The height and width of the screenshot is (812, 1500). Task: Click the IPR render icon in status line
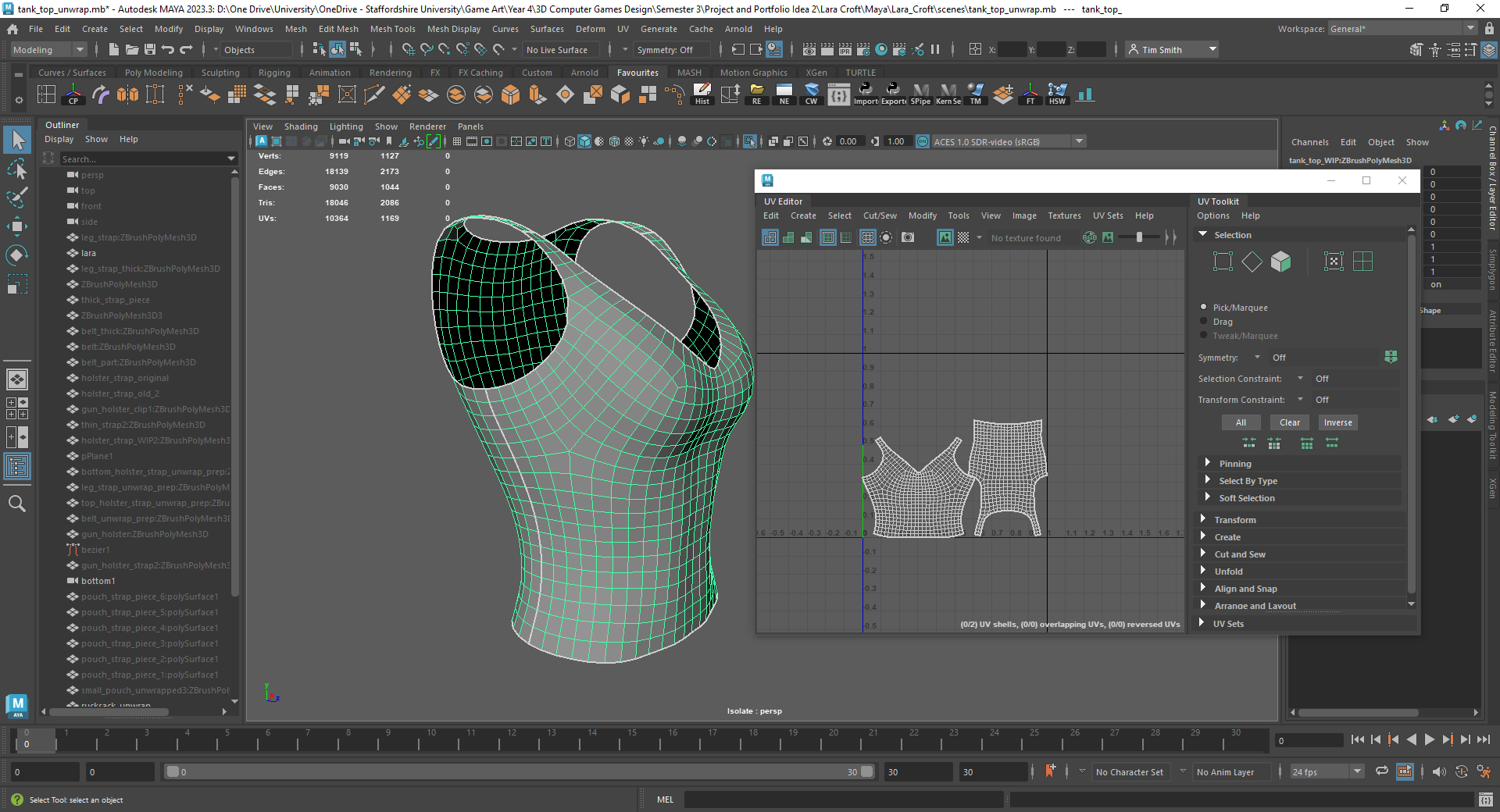click(x=845, y=49)
